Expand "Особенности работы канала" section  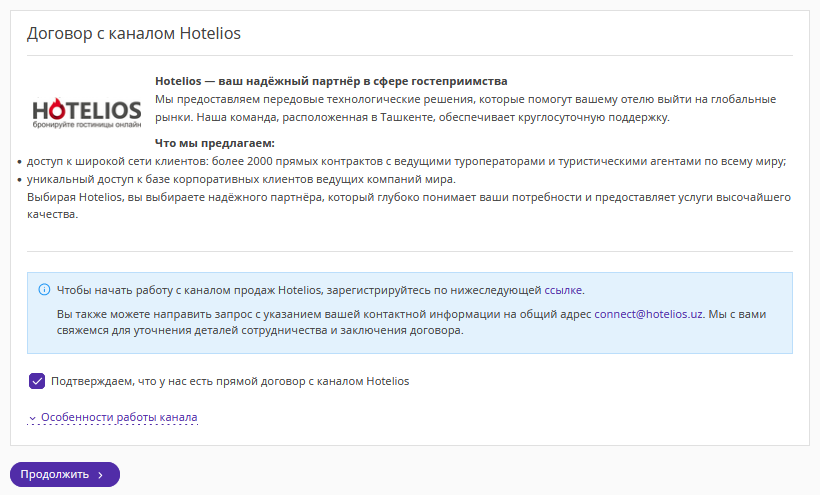pyautogui.click(x=113, y=417)
